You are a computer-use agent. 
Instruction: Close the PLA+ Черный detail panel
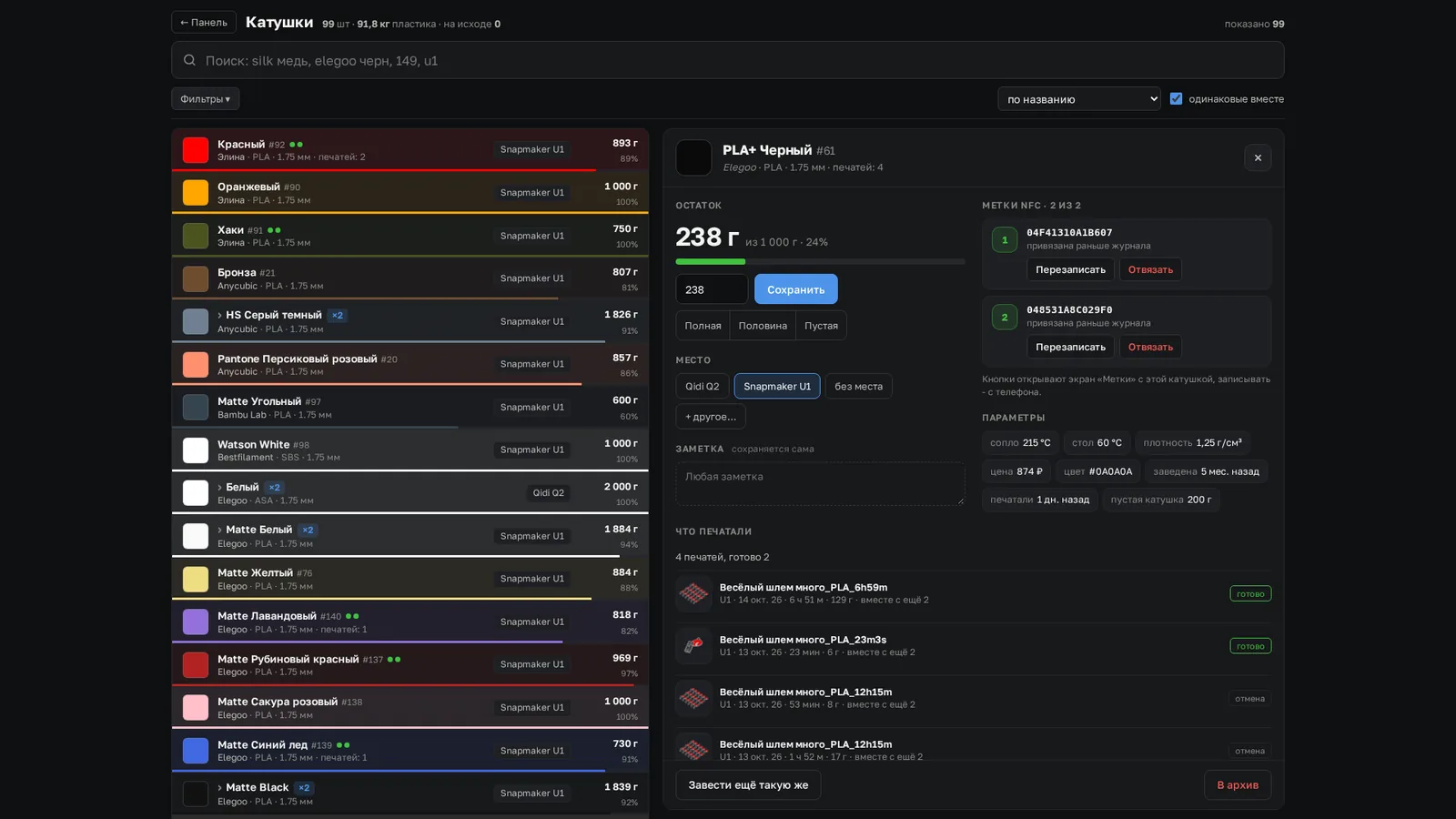(1258, 158)
